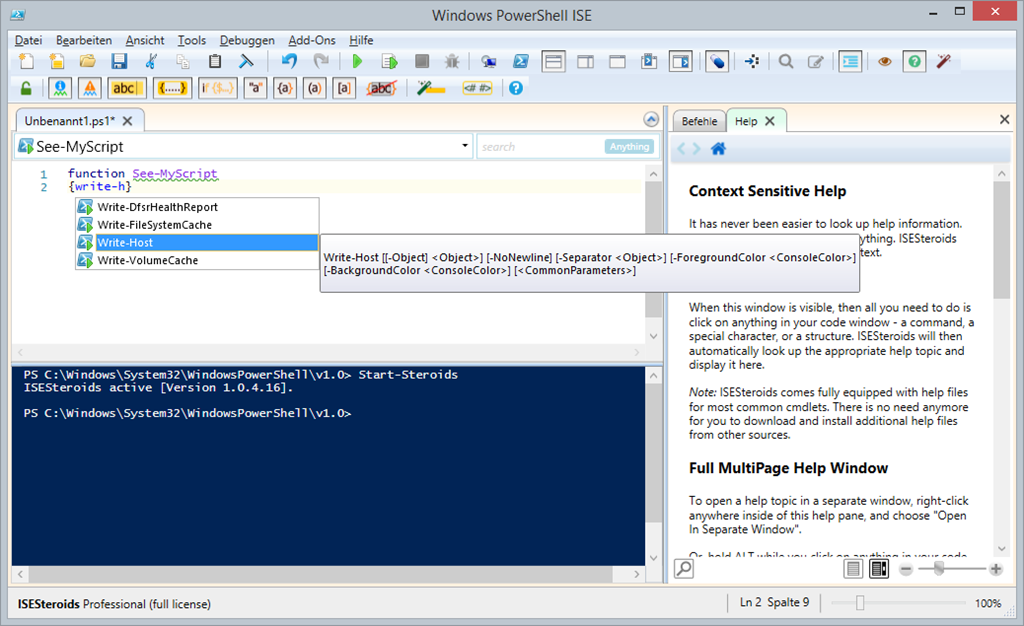Toggle script pane on top layout
Viewport: 1024px width, 626px height.
tap(553, 61)
